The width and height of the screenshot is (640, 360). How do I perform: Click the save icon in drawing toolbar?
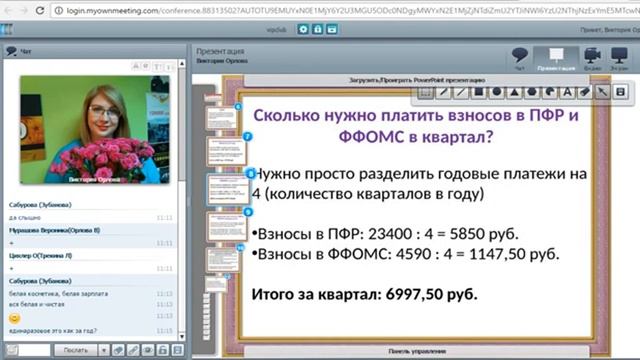620,92
